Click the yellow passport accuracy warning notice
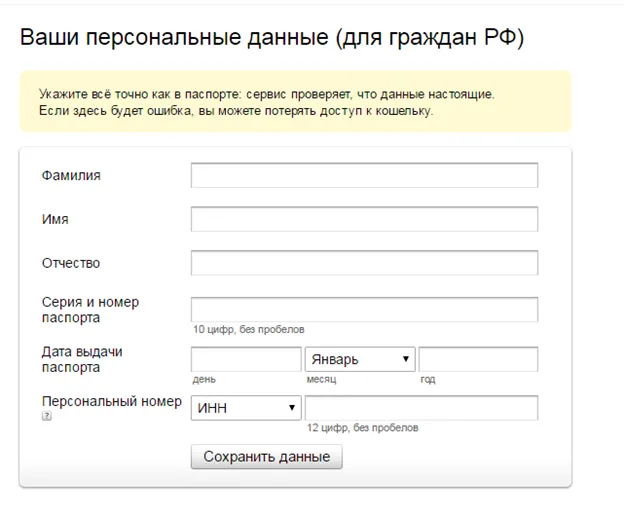The image size is (624, 516). [295, 102]
